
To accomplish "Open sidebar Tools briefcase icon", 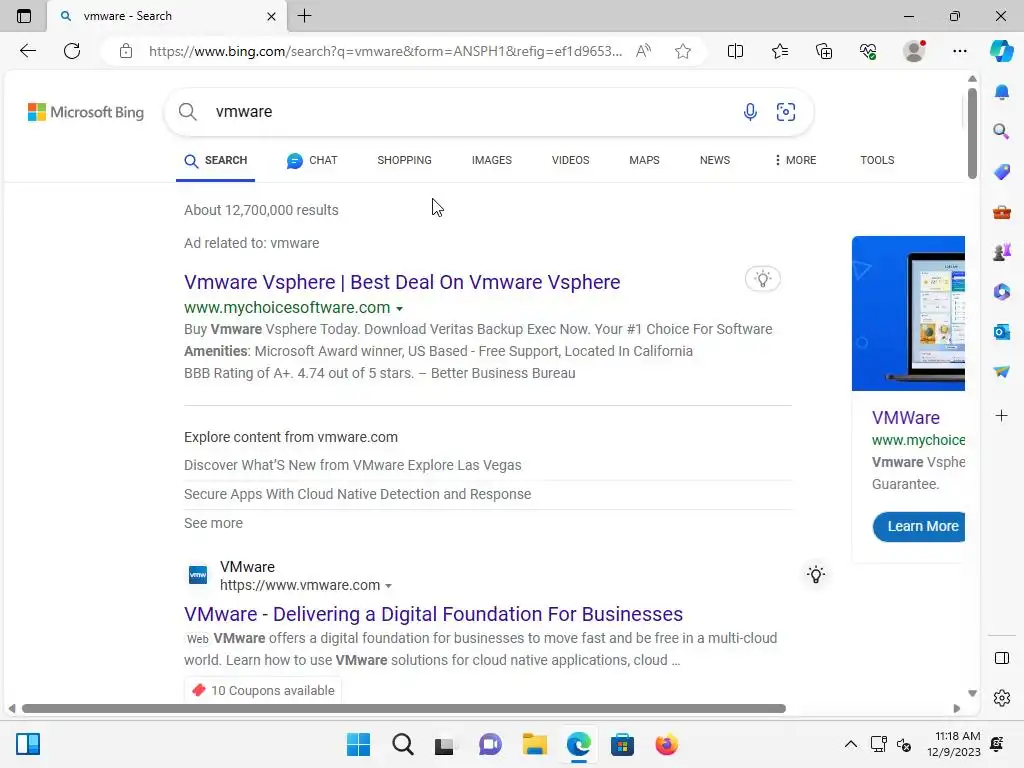I will (x=1001, y=213).
